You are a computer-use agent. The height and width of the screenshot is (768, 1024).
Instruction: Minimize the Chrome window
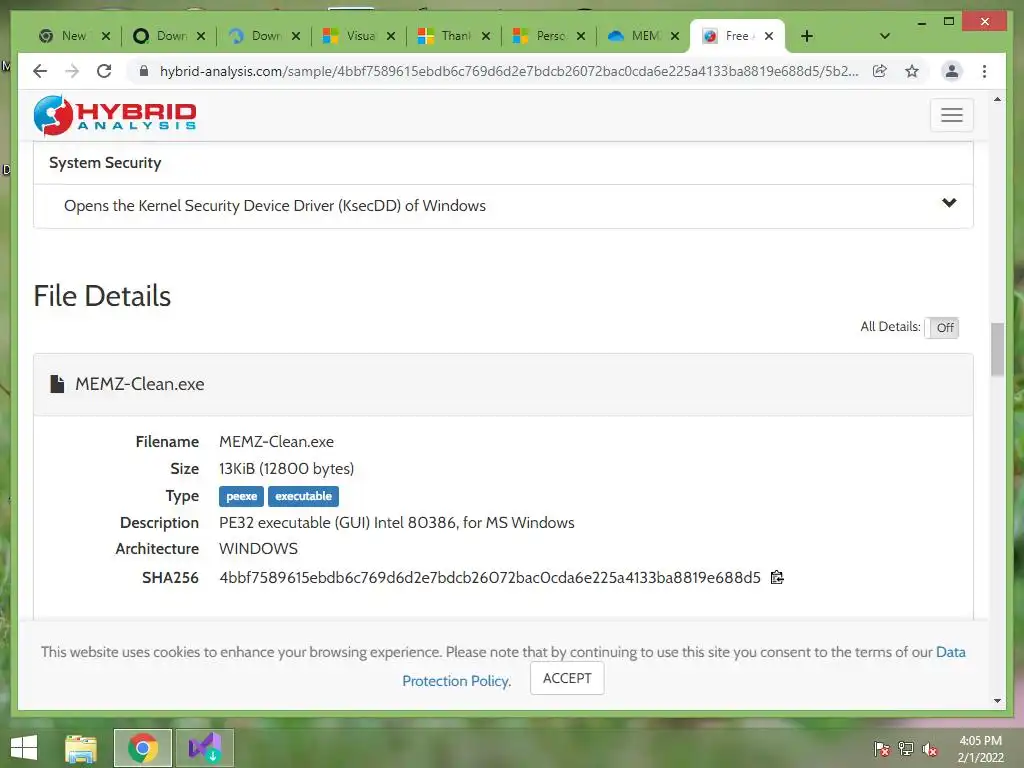click(921, 22)
